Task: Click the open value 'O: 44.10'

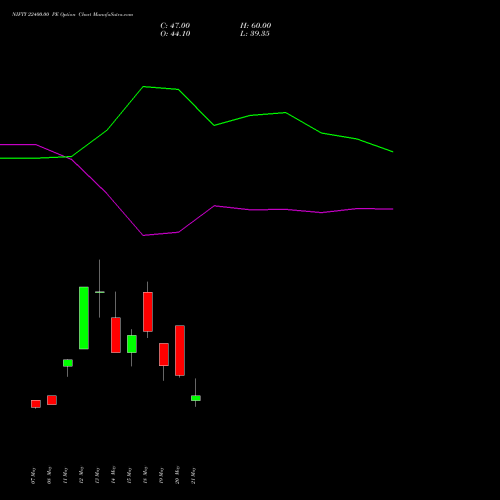Action: (175, 34)
